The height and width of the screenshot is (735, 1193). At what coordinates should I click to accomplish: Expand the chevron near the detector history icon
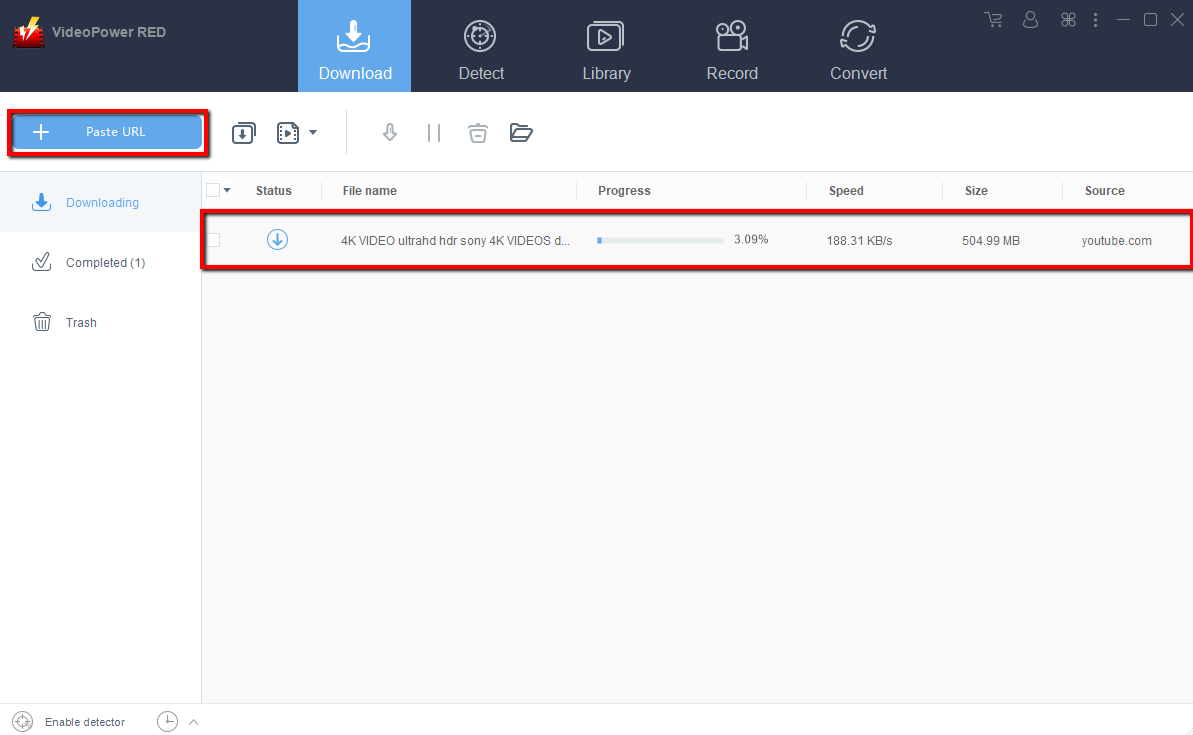[194, 721]
